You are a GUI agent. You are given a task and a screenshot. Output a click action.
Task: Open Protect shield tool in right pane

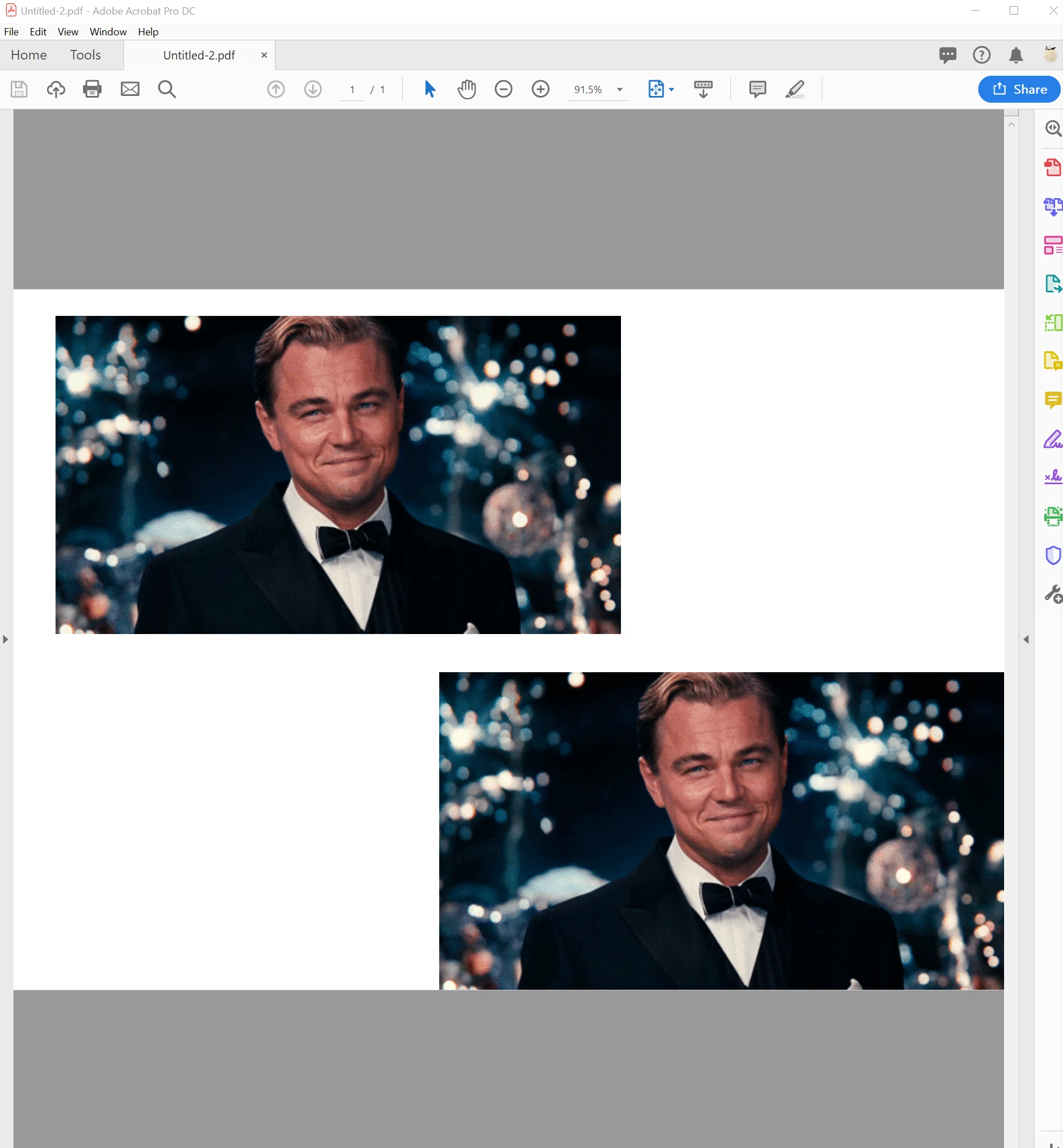[1053, 555]
